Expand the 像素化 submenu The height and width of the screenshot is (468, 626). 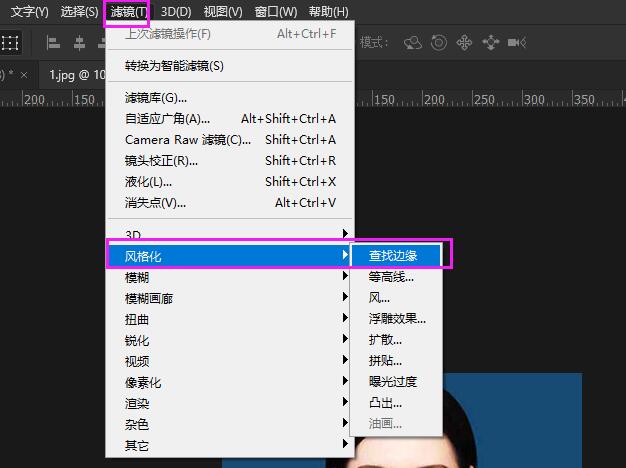(230, 382)
